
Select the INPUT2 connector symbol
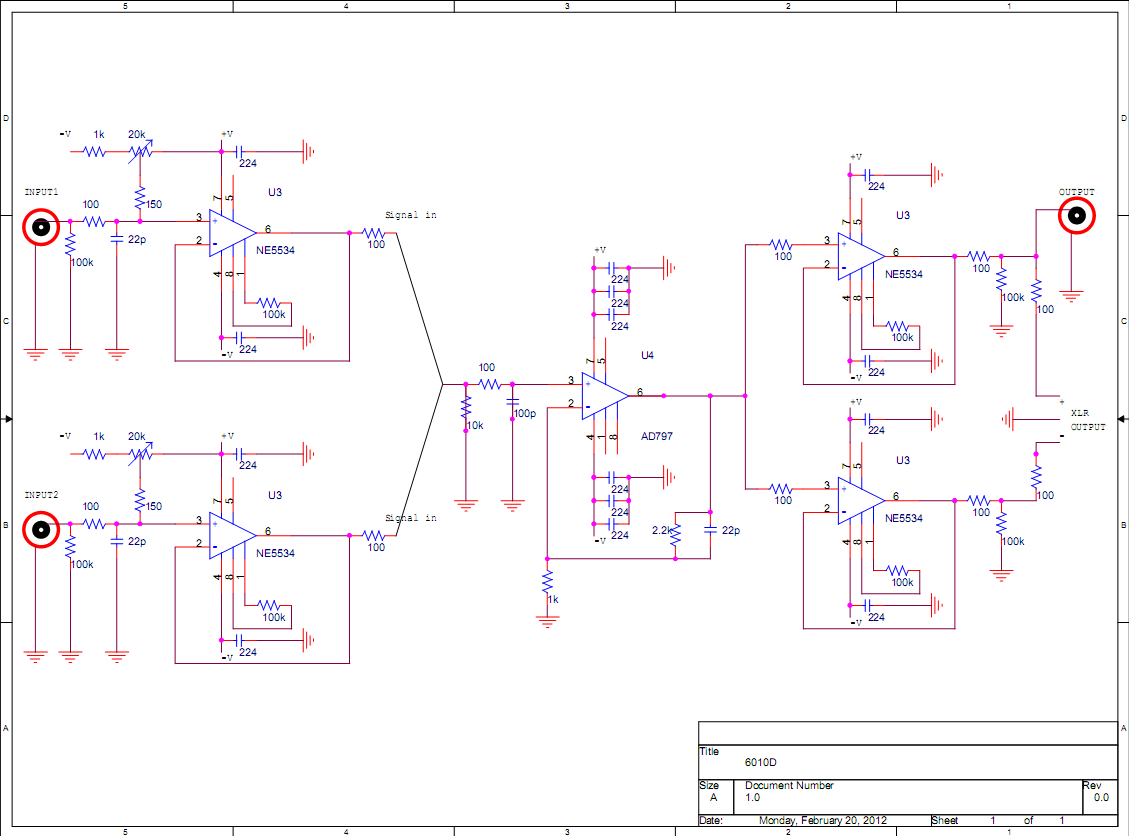tap(41, 530)
